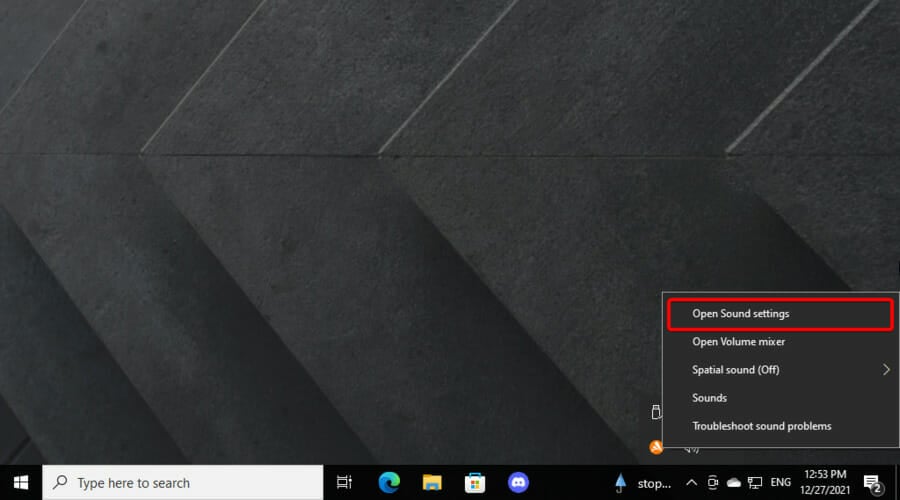Launch Microsoft Edge from the taskbar
Screen dimensions: 900x500
(x=389, y=483)
